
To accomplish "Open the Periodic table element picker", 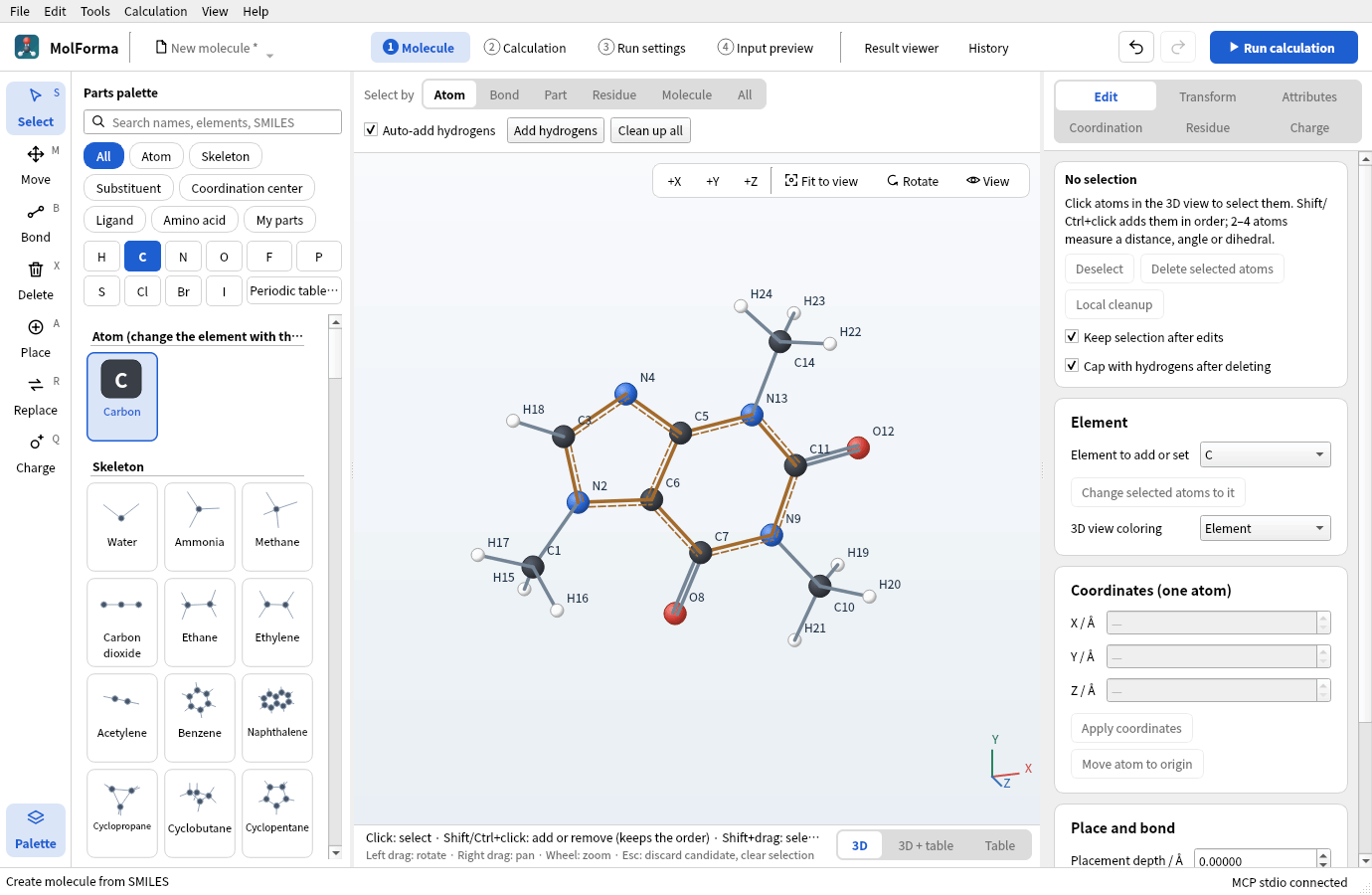I will (x=294, y=290).
